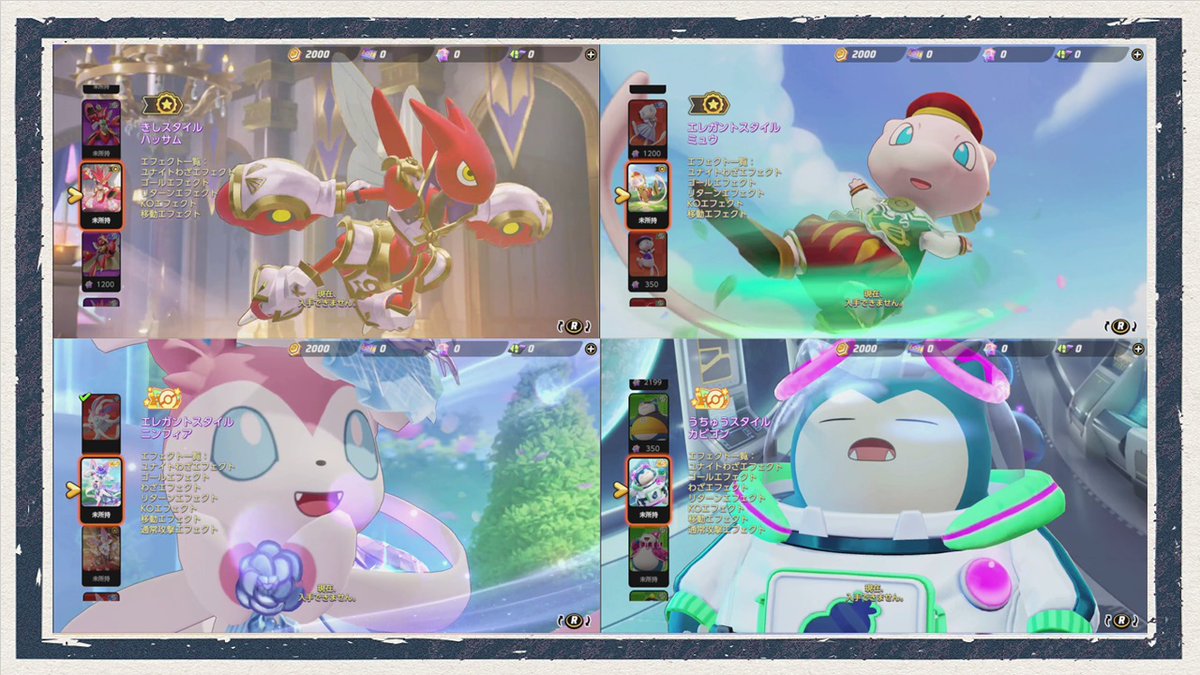Click the ticket currency icon in Snorlax panel
The image size is (1200, 675).
pyautogui.click(x=917, y=348)
